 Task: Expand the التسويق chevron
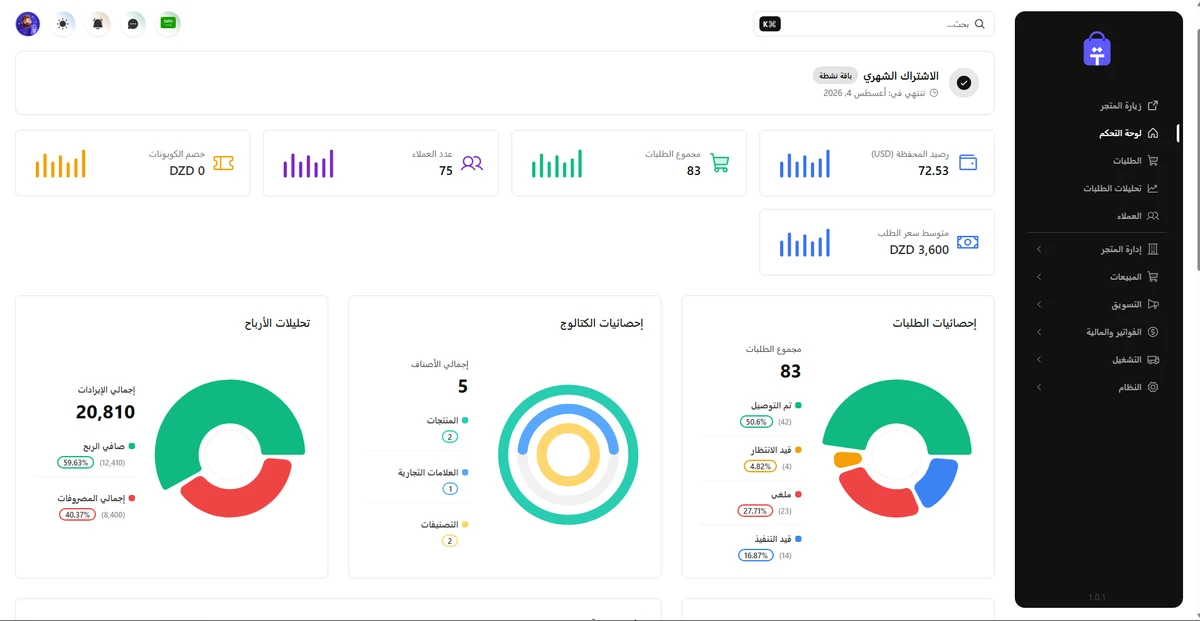click(1038, 304)
